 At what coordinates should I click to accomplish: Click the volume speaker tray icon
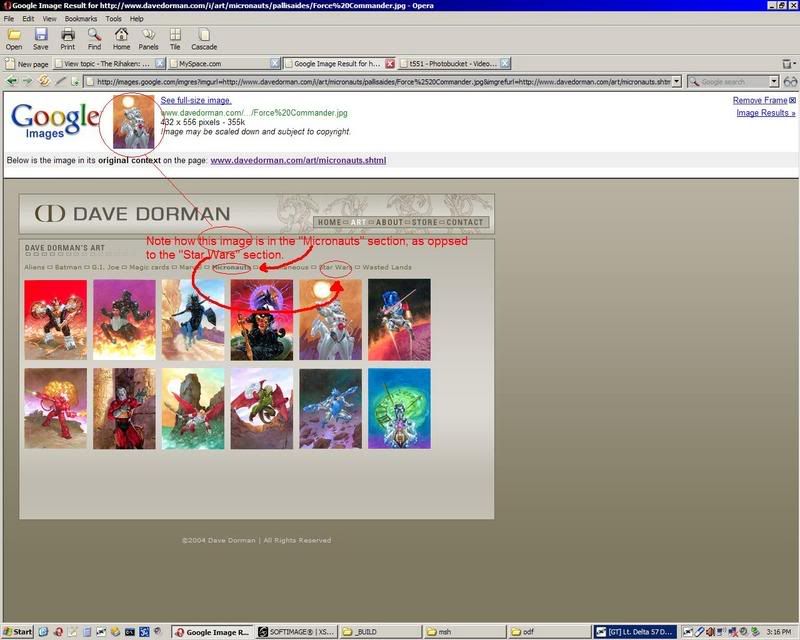[710, 632]
